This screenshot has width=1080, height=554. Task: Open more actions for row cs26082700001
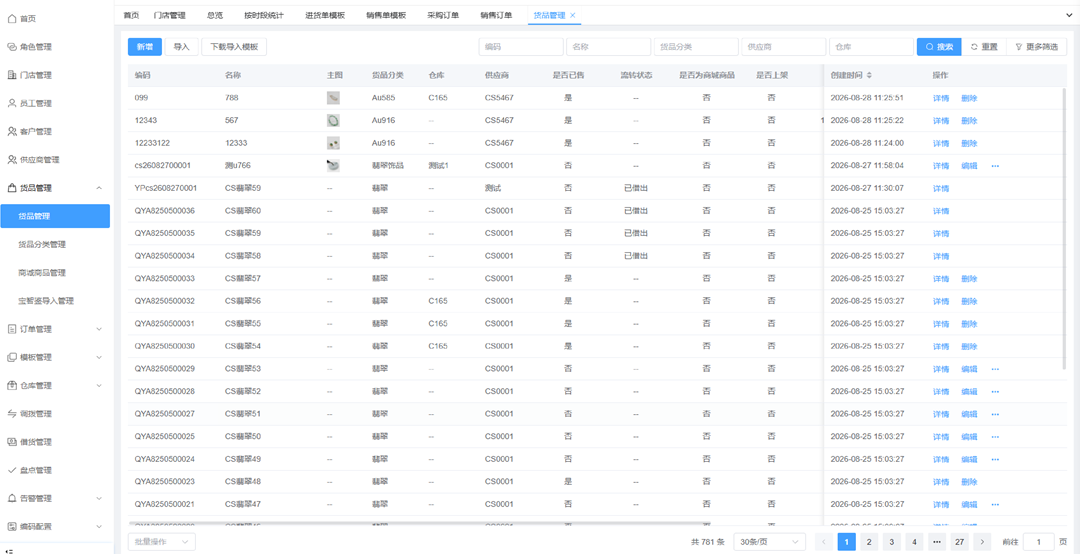click(995, 166)
